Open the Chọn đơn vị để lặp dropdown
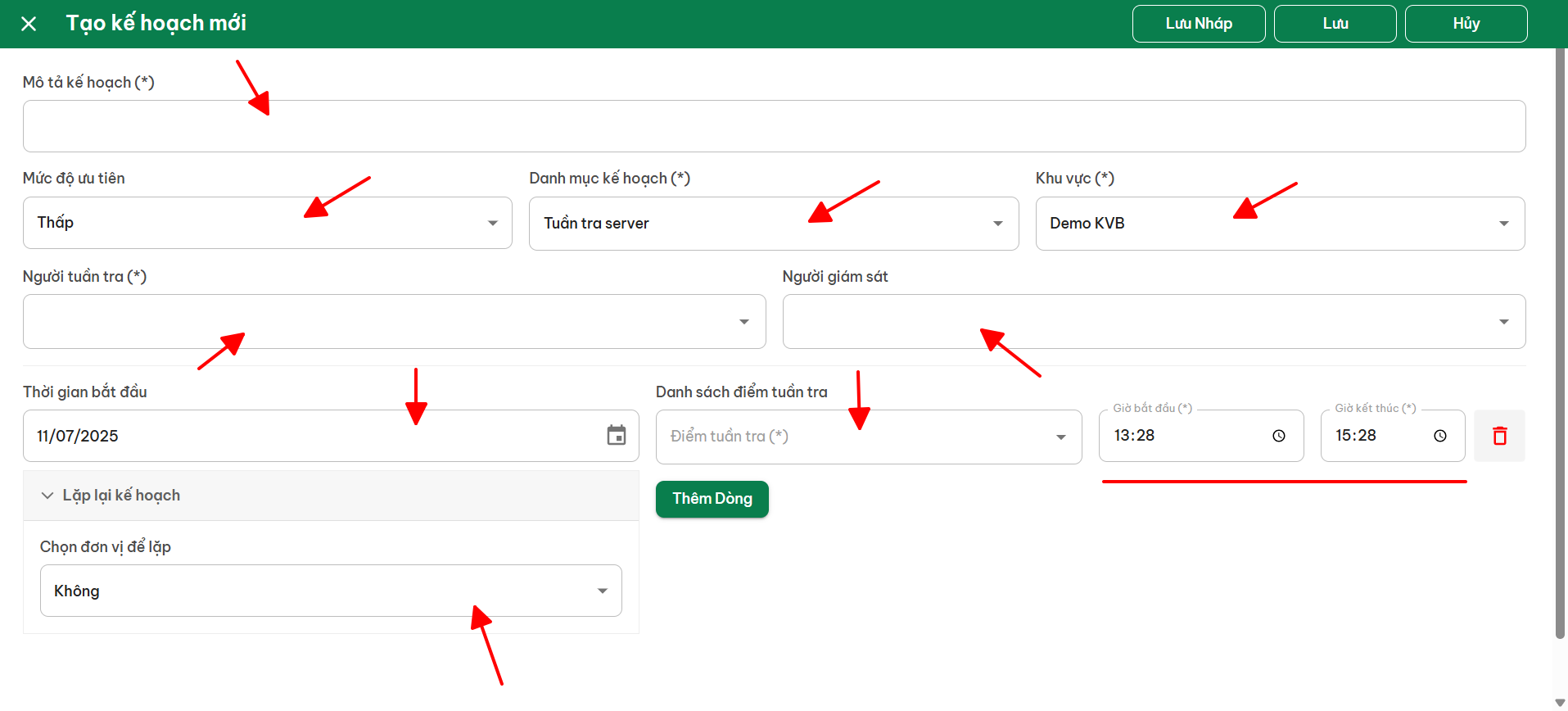 (331, 591)
